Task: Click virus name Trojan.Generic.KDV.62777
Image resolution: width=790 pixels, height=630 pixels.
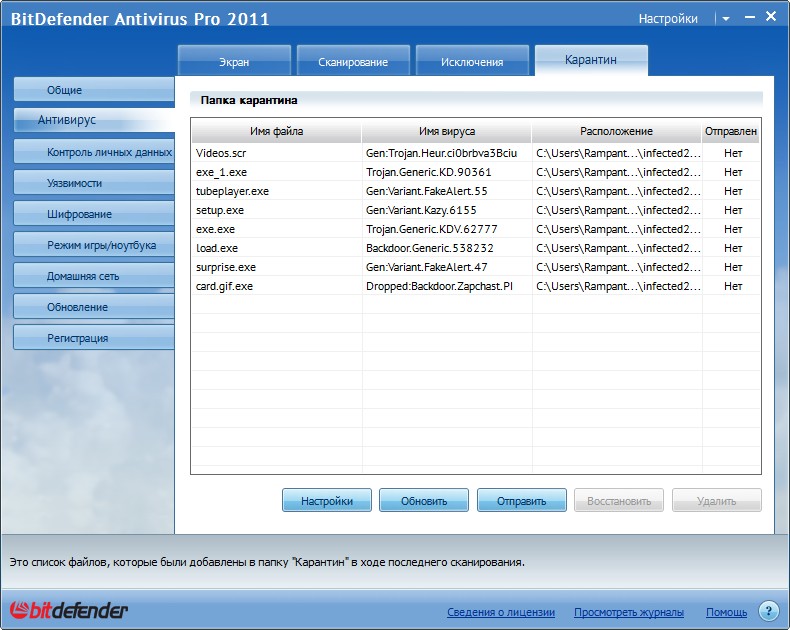Action: (x=432, y=229)
